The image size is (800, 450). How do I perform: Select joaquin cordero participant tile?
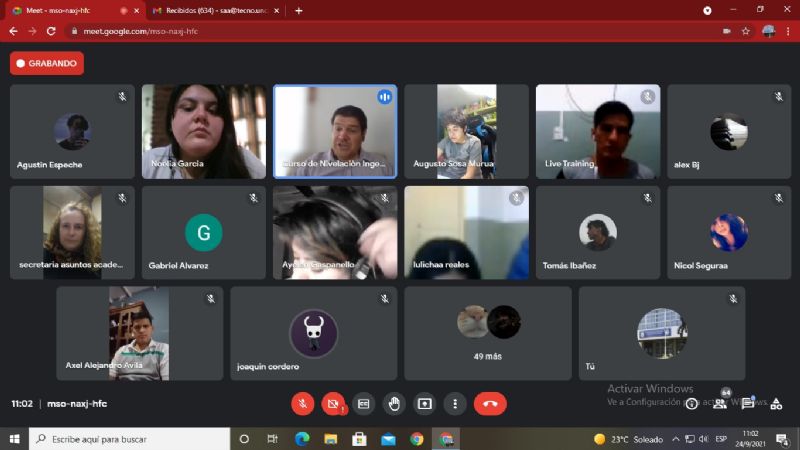(x=314, y=333)
